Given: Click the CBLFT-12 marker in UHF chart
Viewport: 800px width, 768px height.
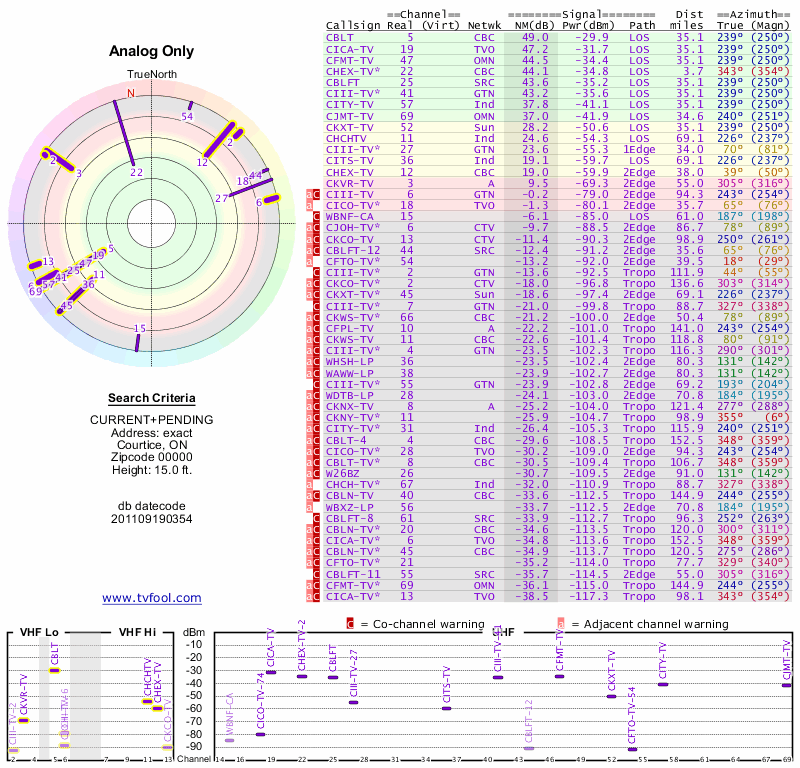Looking at the screenshot, I should [x=529, y=749].
